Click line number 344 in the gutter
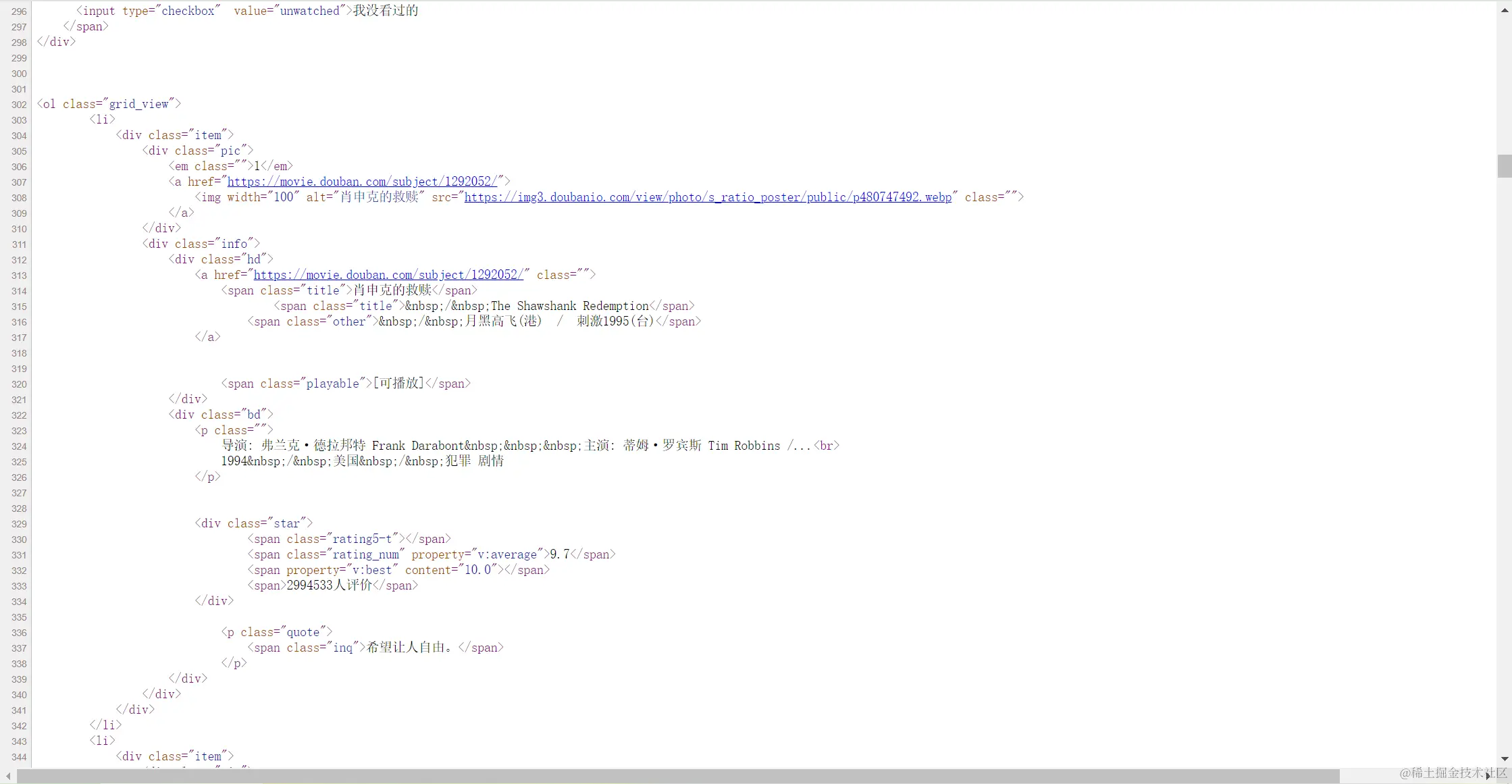The height and width of the screenshot is (784, 1512). pyautogui.click(x=19, y=757)
